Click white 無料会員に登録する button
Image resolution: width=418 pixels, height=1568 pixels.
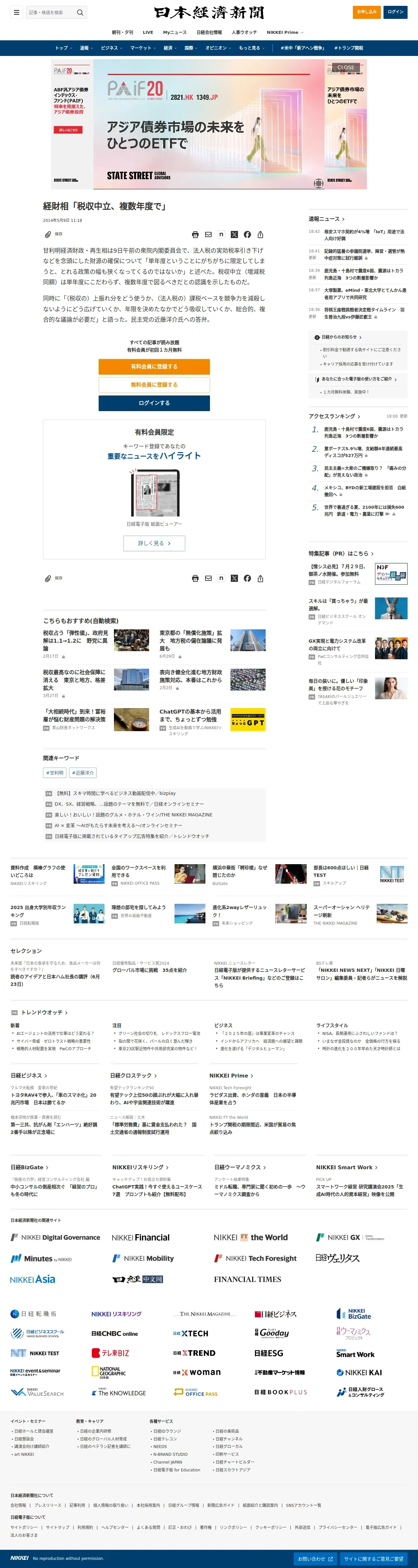point(154,385)
